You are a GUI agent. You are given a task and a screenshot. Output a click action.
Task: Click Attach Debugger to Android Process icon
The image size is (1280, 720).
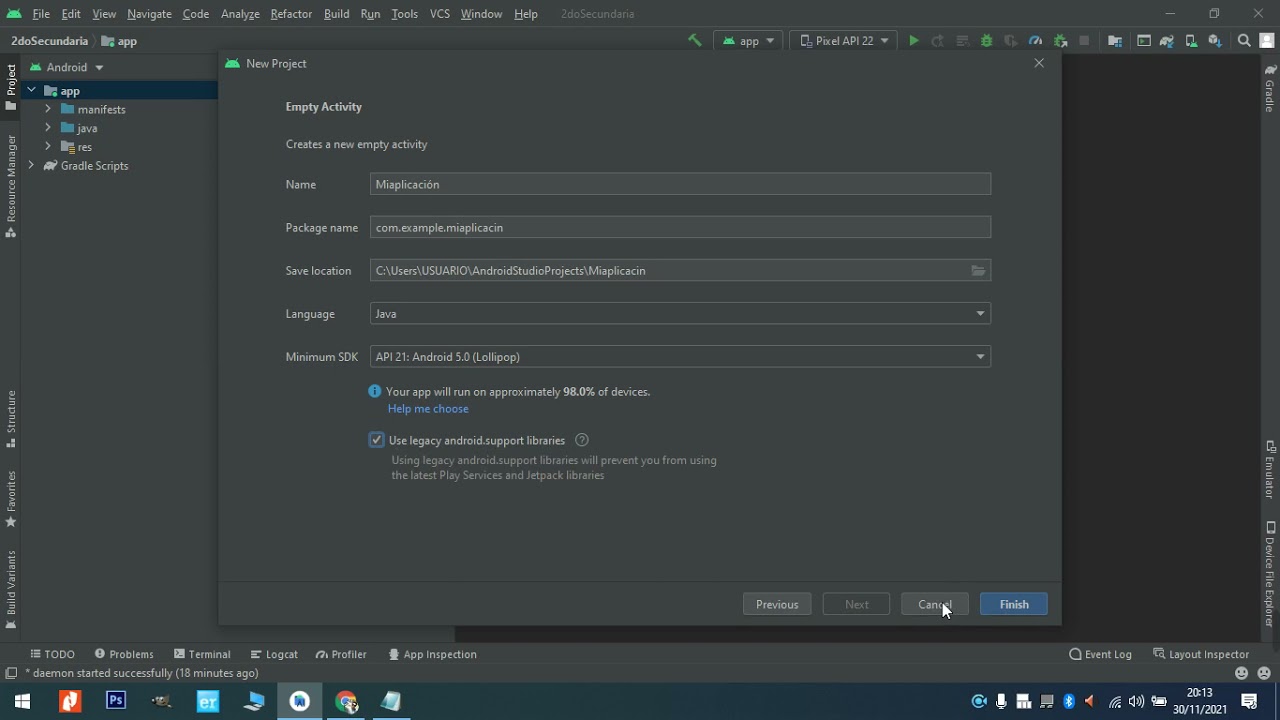pyautogui.click(x=1060, y=41)
